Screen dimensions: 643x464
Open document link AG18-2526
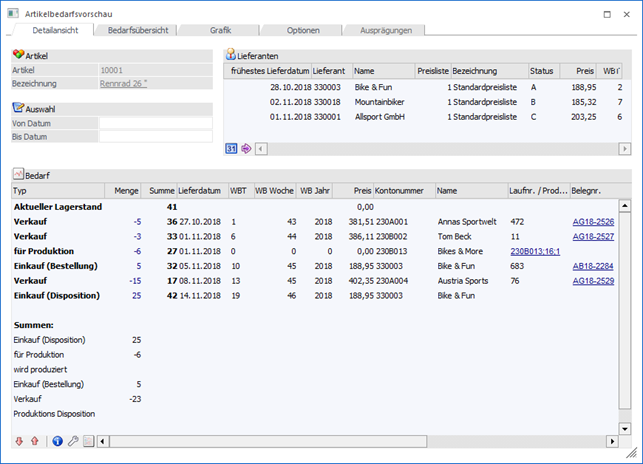pos(594,221)
